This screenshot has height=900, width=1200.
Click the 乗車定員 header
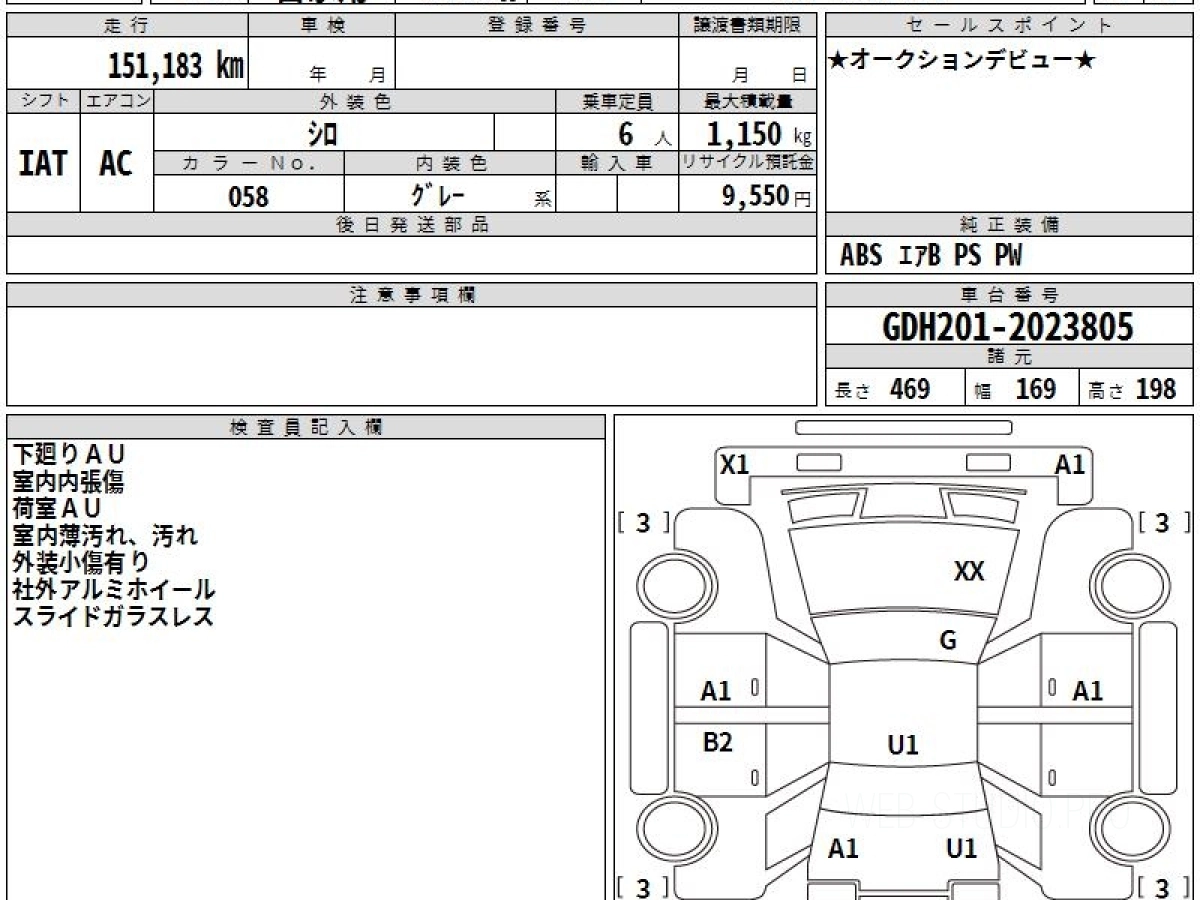[x=617, y=101]
